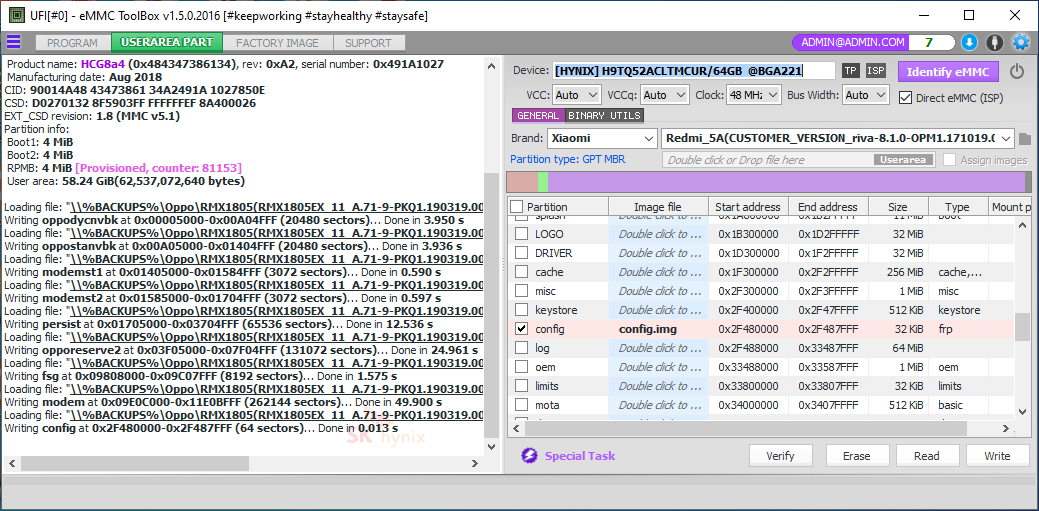The image size is (1039, 511).
Task: Click the Device name input field
Action: point(694,71)
